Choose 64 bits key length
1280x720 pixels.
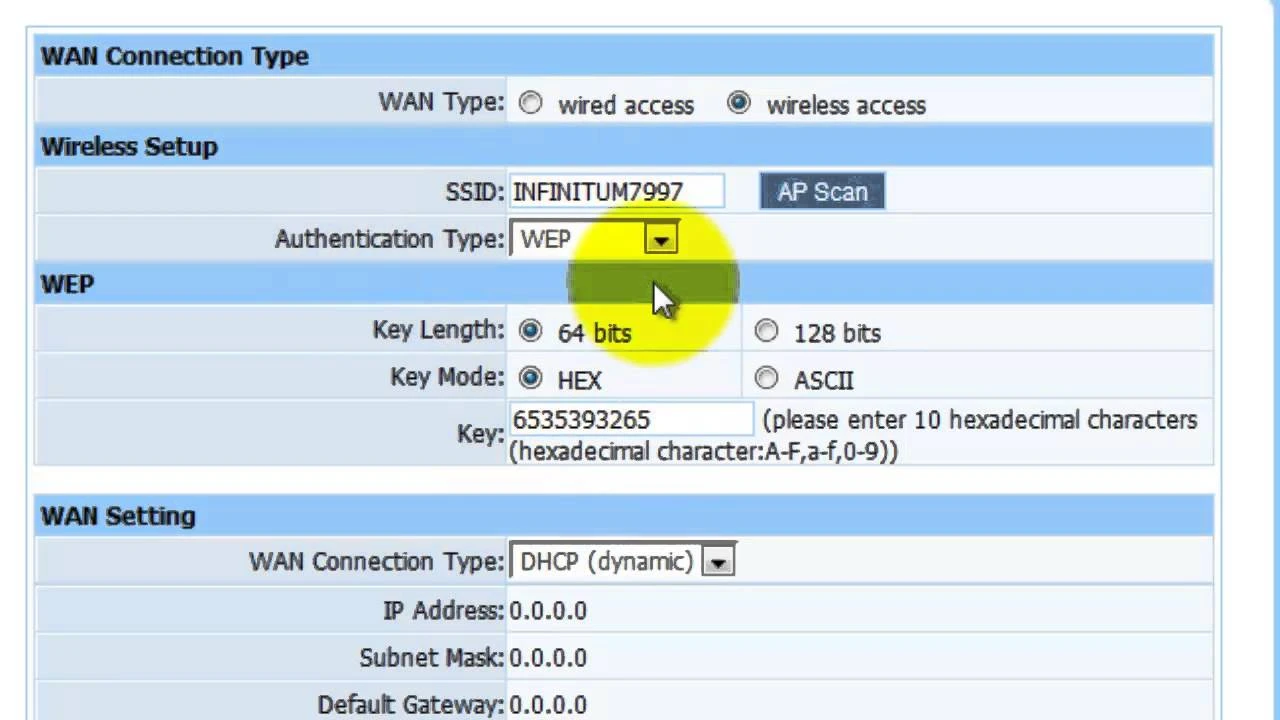click(530, 331)
